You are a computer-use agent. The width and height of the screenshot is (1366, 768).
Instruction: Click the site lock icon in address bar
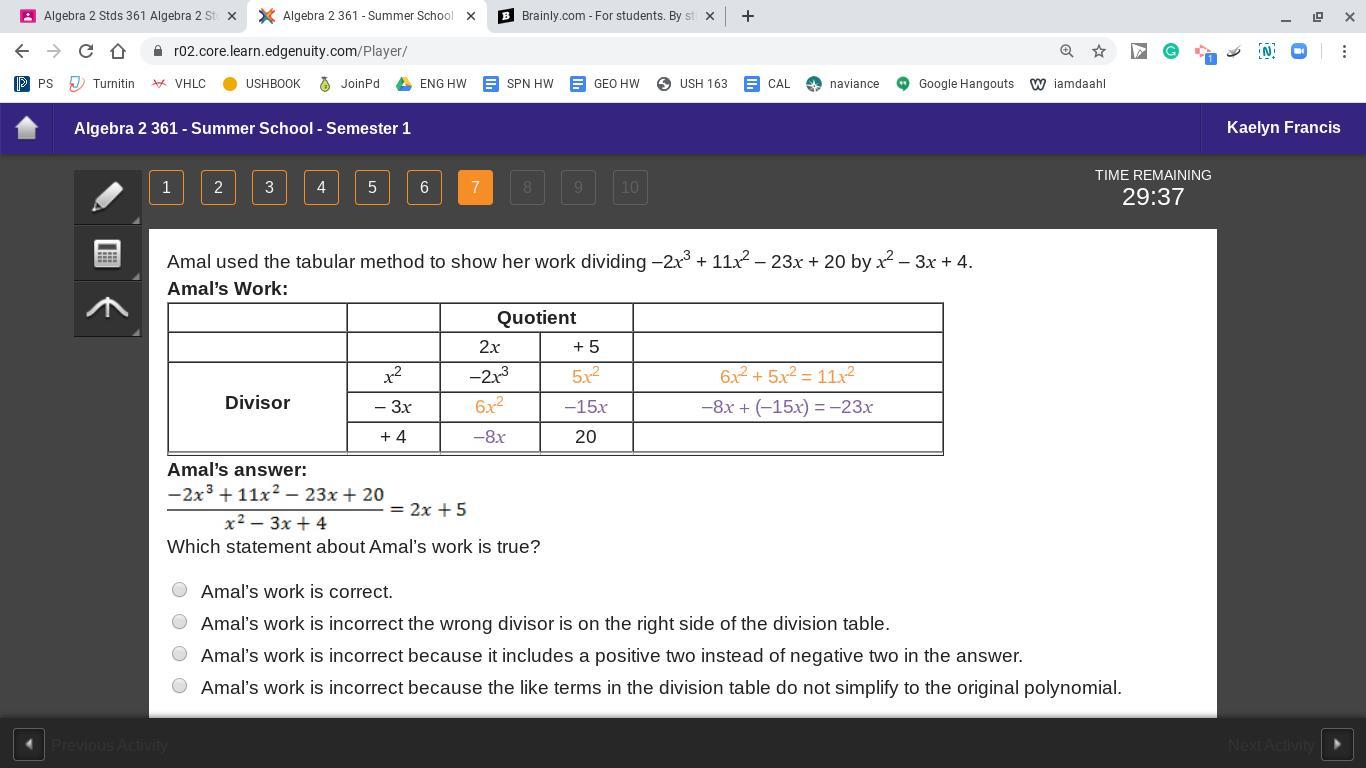159,51
